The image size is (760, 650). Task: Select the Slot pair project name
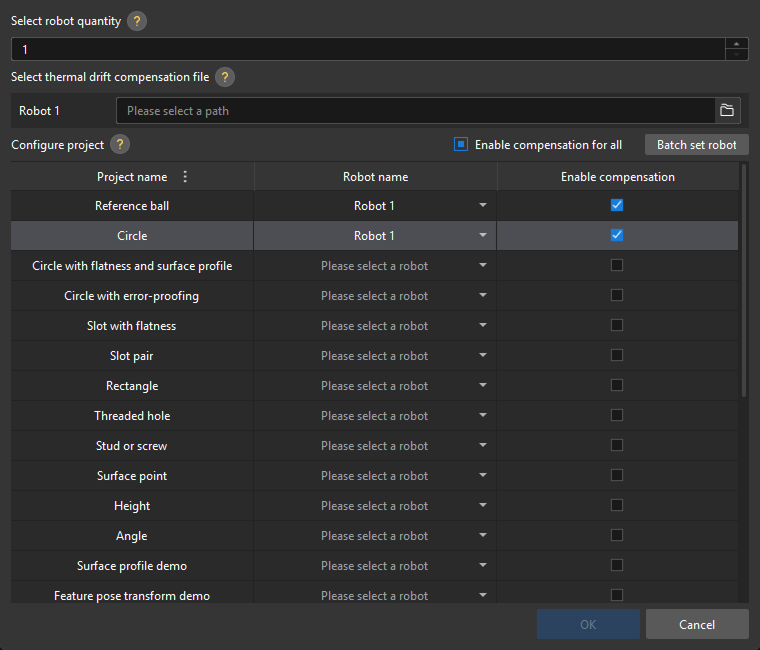131,356
